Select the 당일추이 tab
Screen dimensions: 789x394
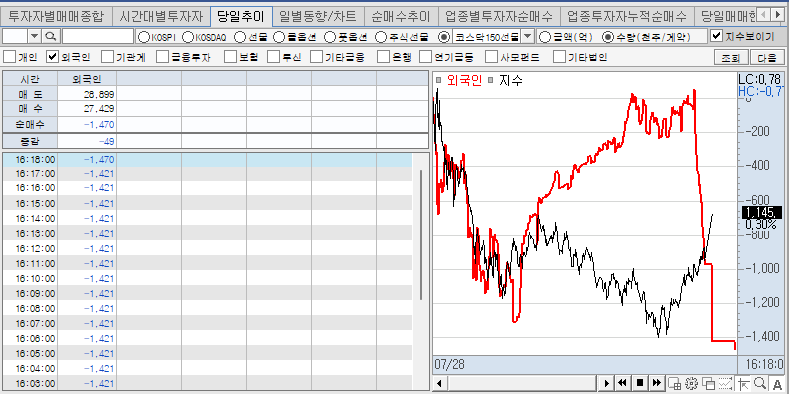click(x=241, y=17)
